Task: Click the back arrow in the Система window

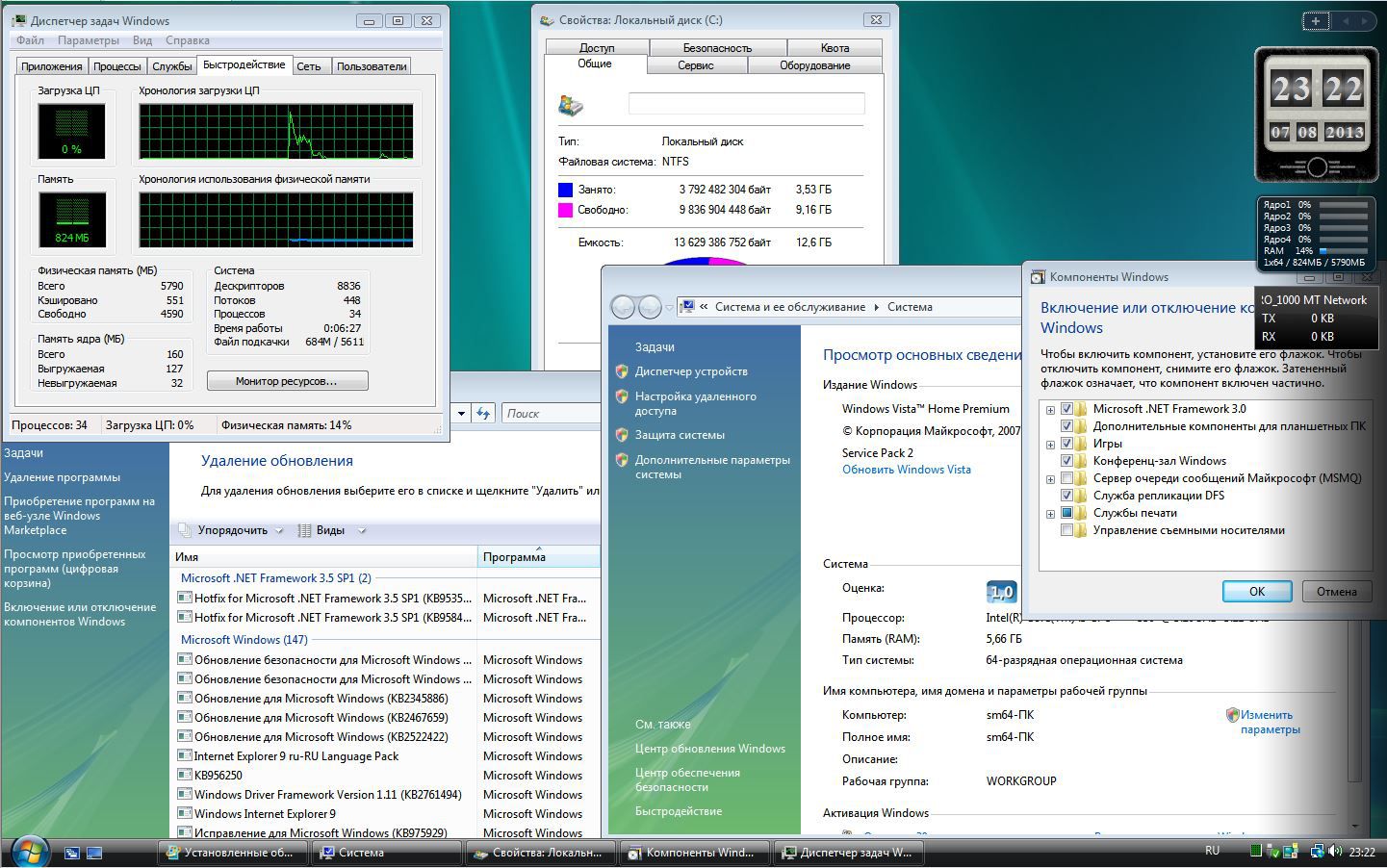Action: coord(623,307)
